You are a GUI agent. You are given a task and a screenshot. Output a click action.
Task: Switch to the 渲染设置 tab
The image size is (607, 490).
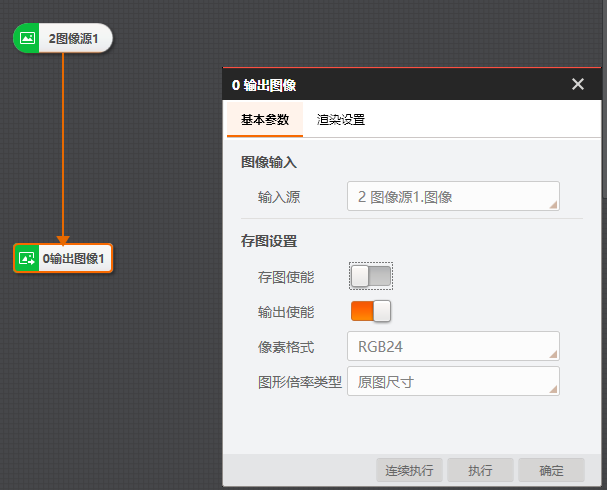pos(341,119)
